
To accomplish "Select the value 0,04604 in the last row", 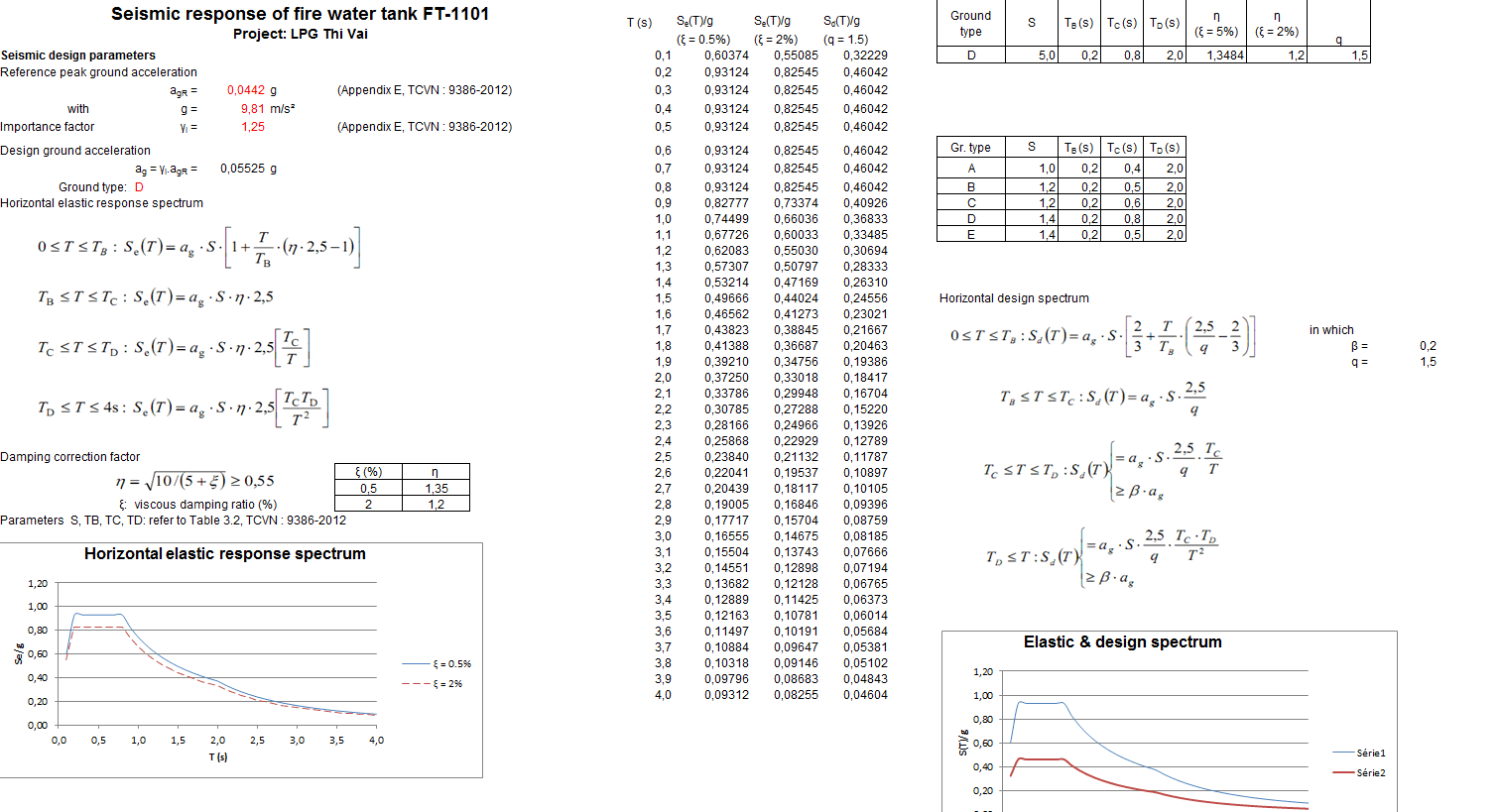I will click(865, 695).
